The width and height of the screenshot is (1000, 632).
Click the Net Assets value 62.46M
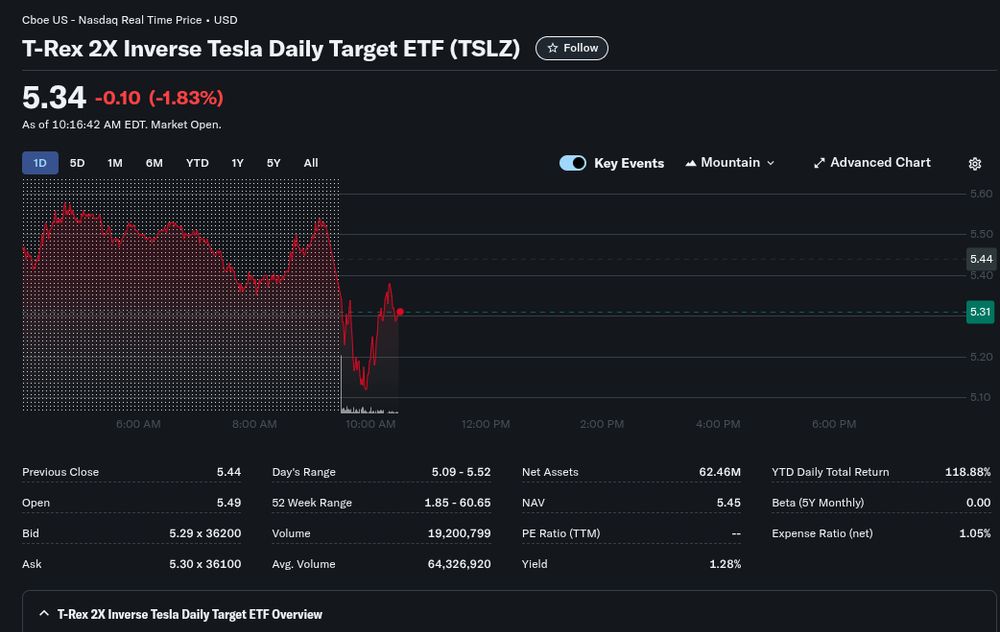[720, 472]
